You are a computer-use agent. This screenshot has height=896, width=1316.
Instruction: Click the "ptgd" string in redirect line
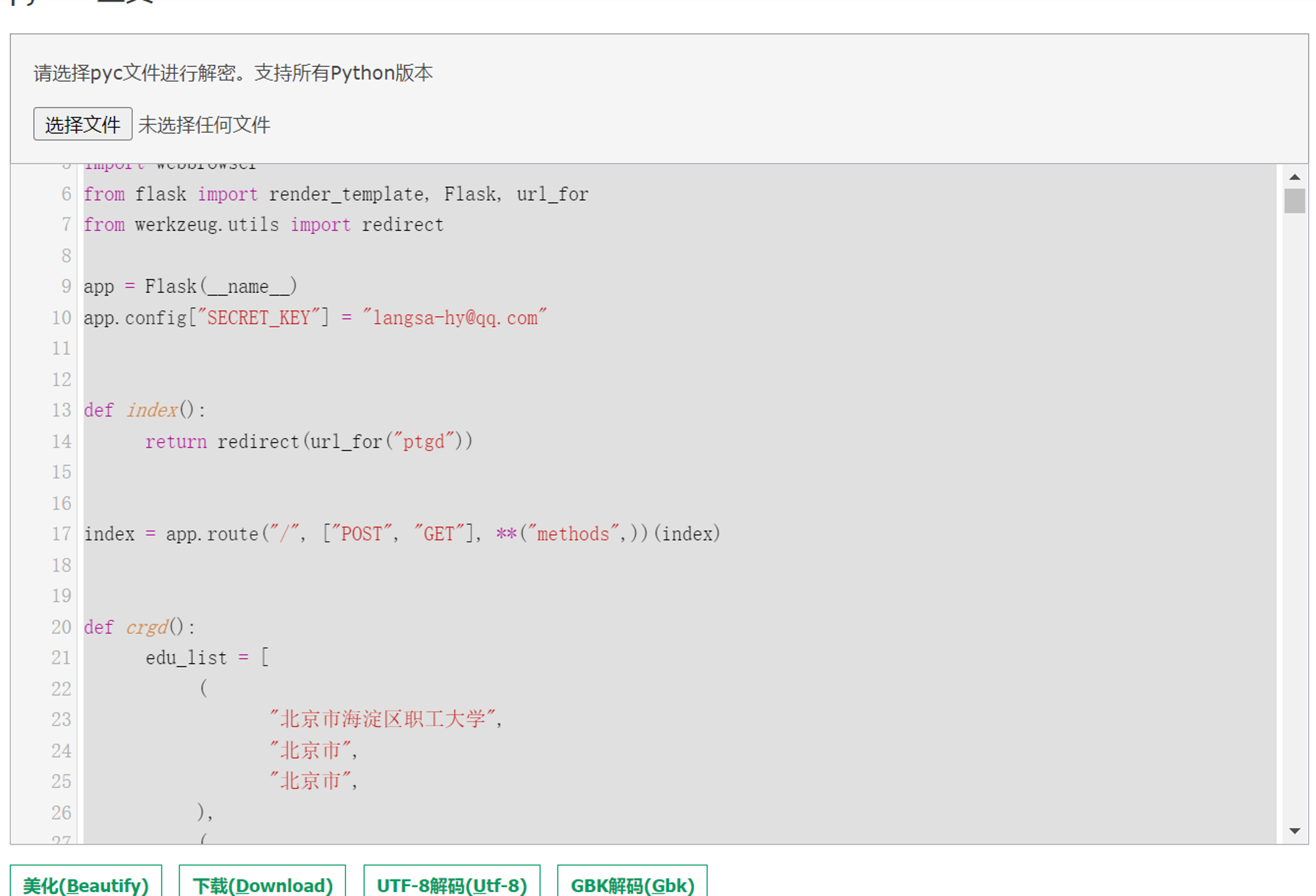[424, 441]
